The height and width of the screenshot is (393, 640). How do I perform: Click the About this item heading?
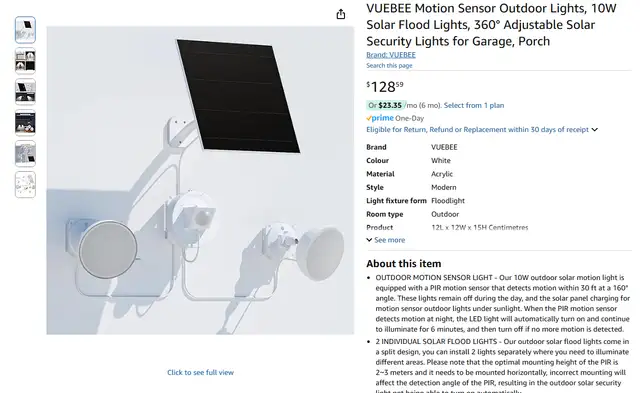[404, 264]
